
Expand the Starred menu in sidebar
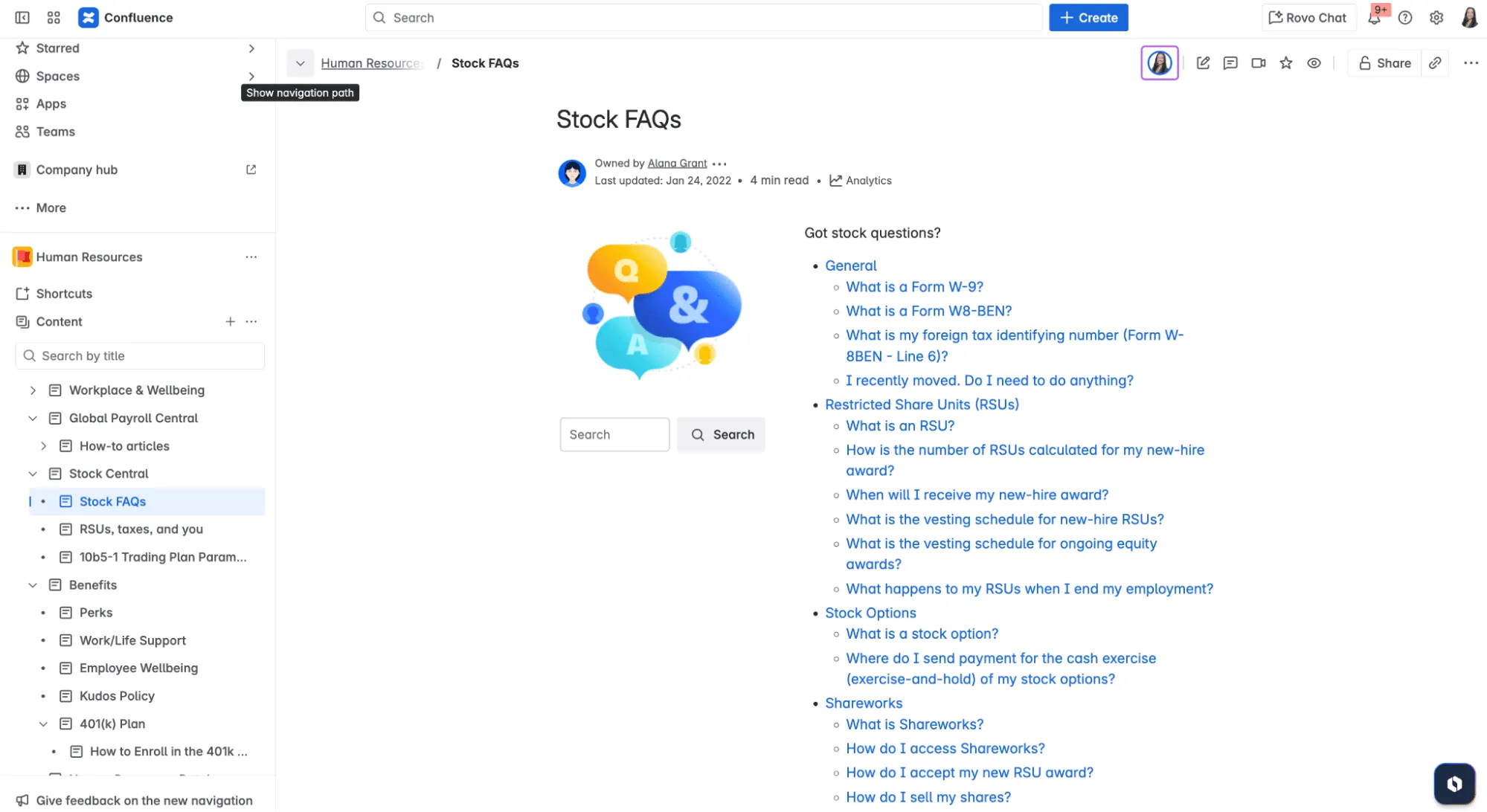tap(251, 48)
